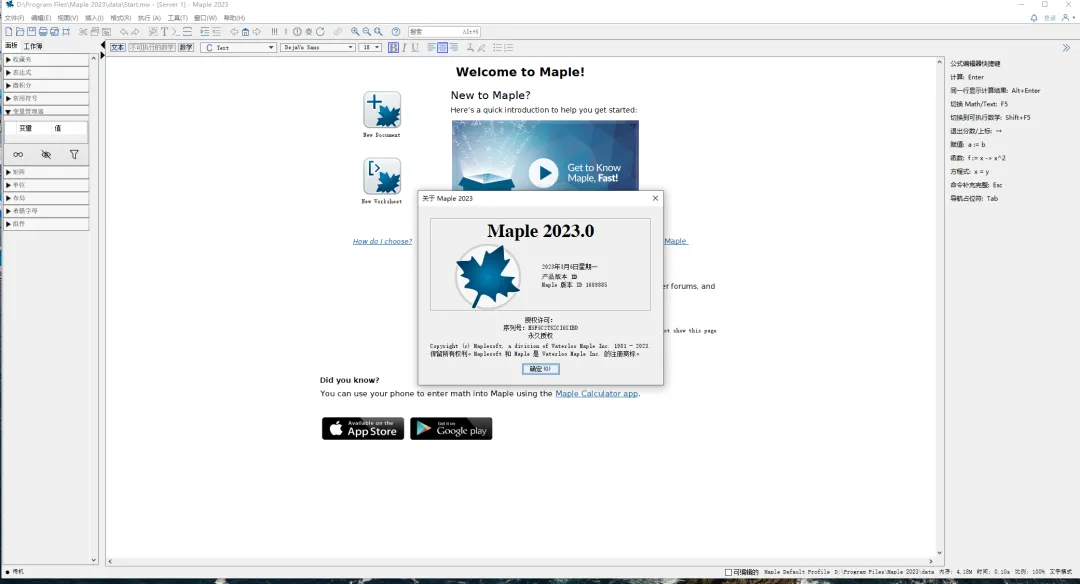
Task: Switch to the 工作簿 tab
Action: point(33,46)
